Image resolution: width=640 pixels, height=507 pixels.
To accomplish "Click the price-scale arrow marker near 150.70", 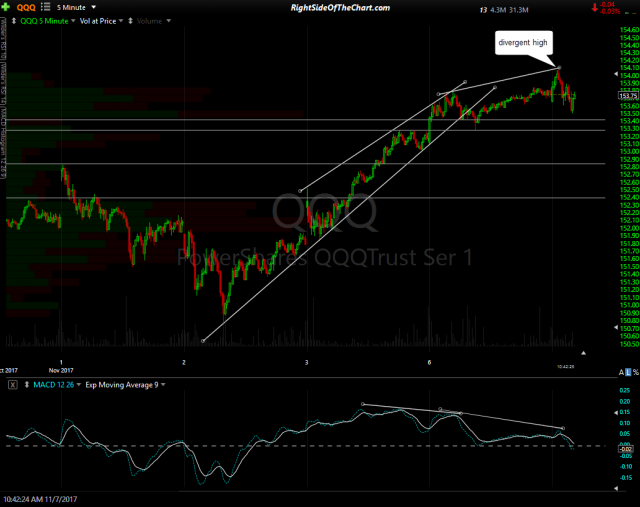I will click(x=616, y=327).
